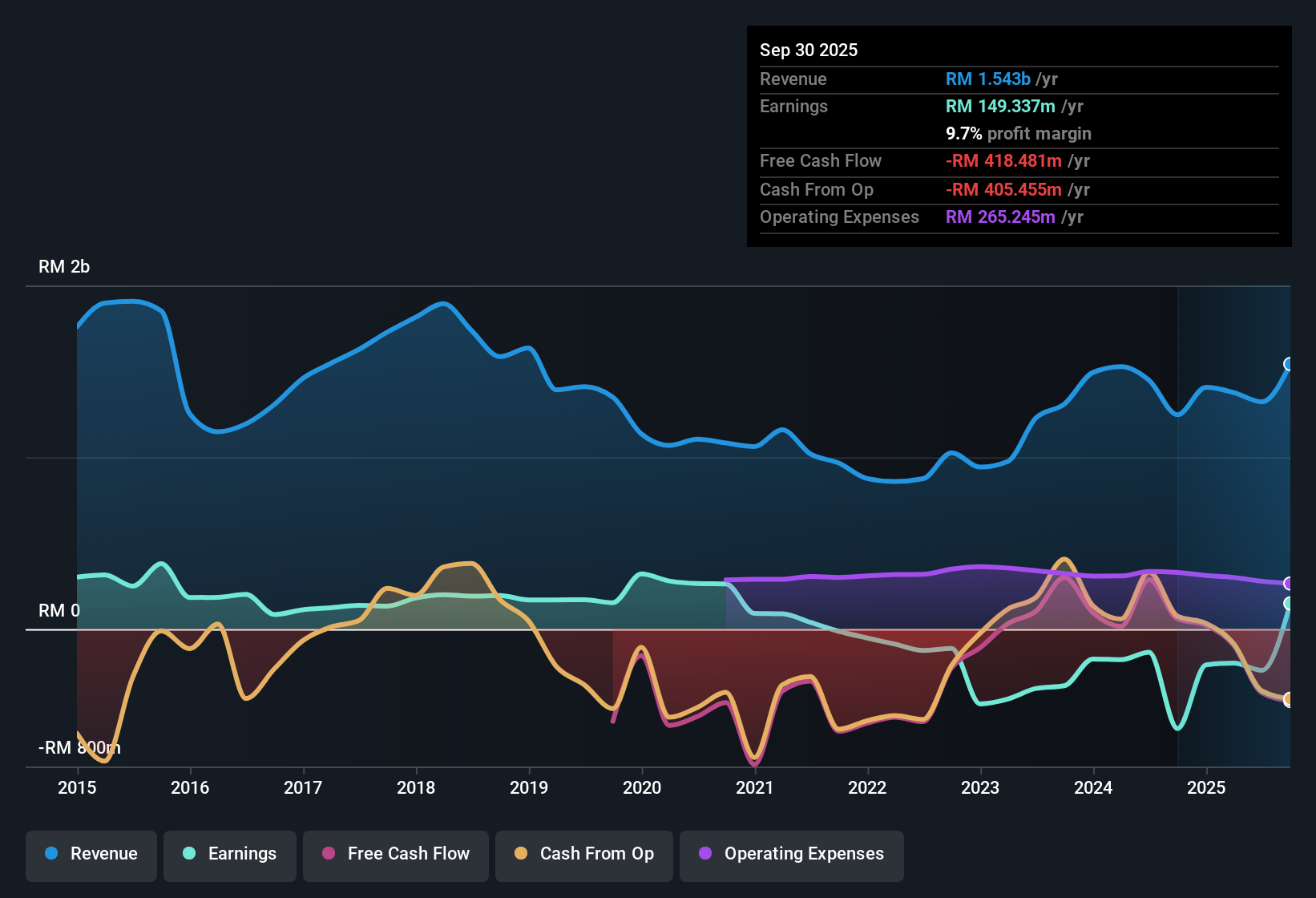Click the Sep 30 2025 tooltip header
Image resolution: width=1316 pixels, height=898 pixels.
click(809, 50)
